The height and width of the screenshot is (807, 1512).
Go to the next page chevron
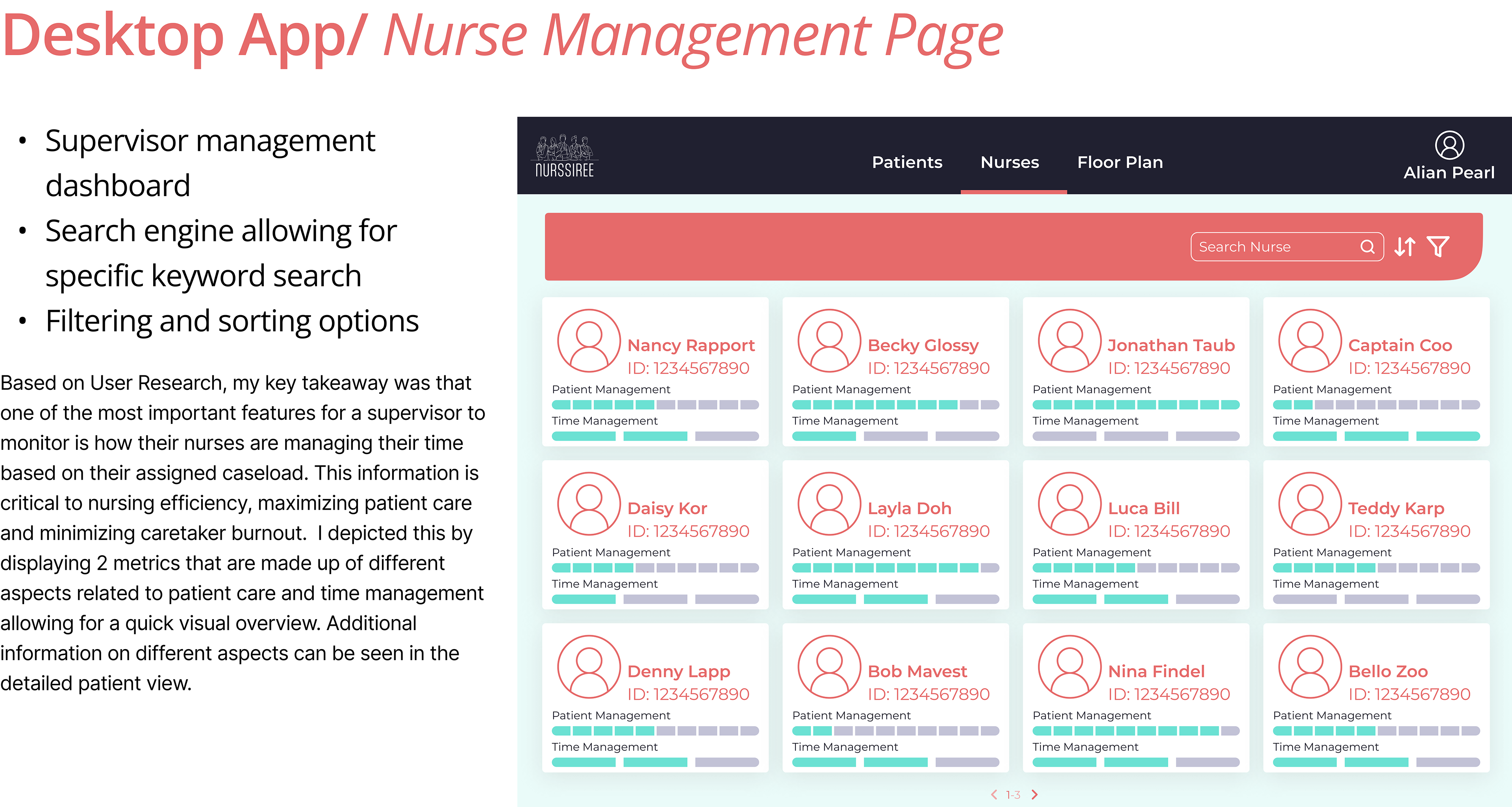tap(1034, 795)
